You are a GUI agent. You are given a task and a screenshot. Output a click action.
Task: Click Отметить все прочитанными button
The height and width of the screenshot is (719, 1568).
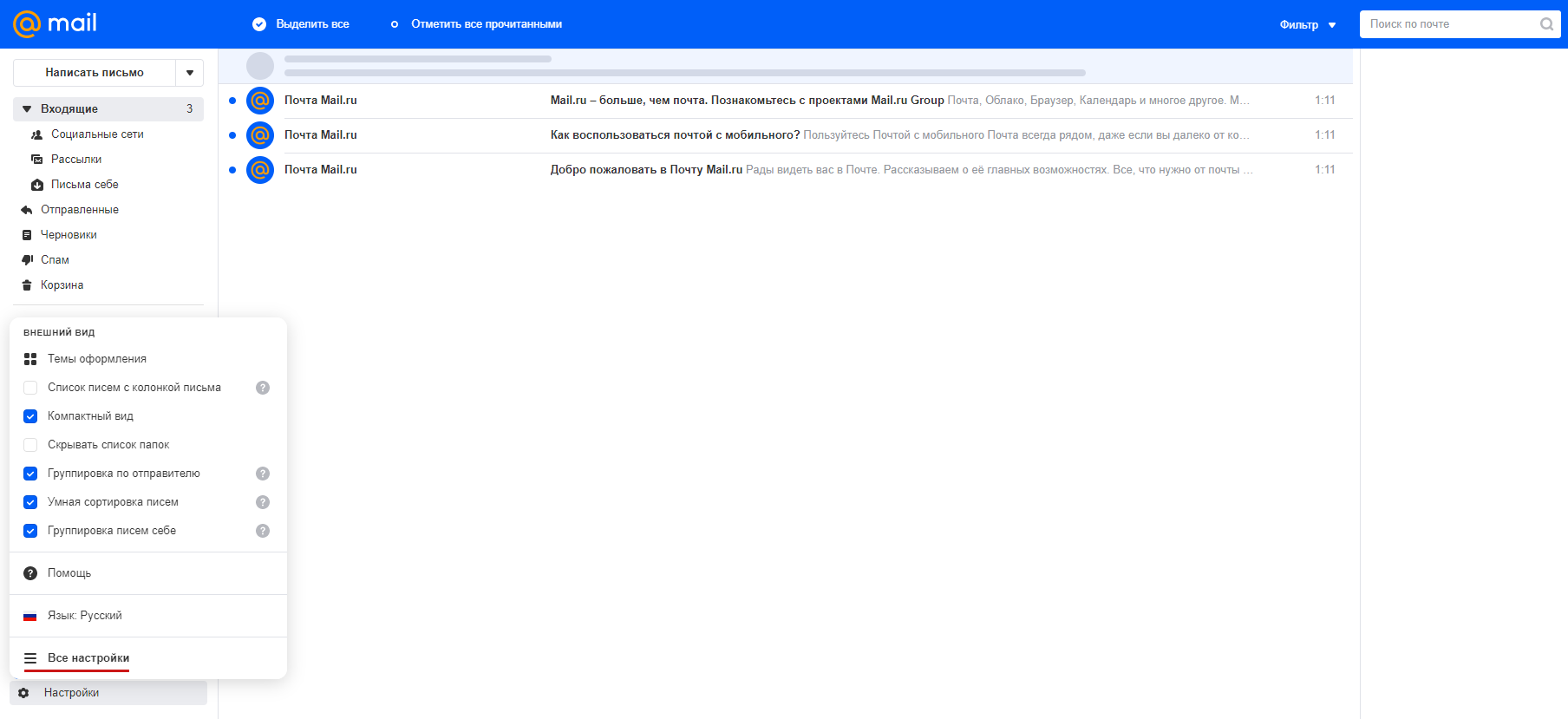tap(476, 24)
